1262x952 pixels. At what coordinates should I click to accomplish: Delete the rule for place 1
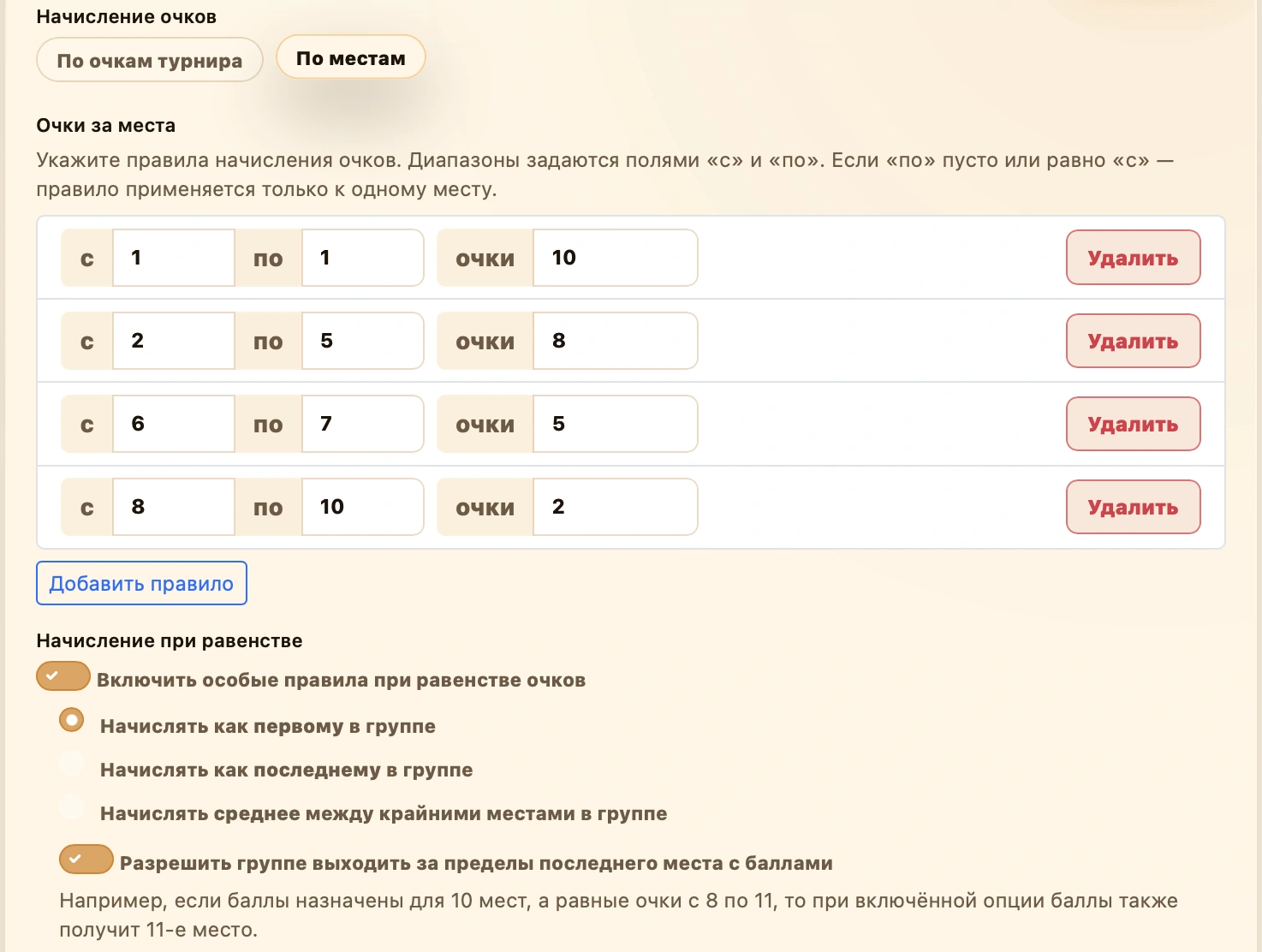click(x=1133, y=258)
